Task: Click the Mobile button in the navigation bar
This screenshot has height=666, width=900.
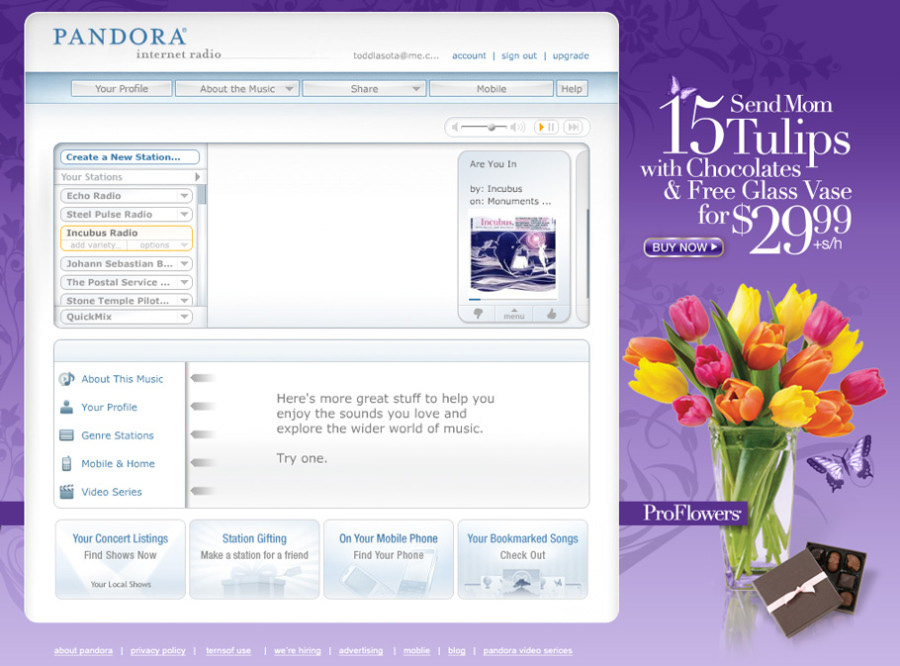Action: pyautogui.click(x=491, y=89)
